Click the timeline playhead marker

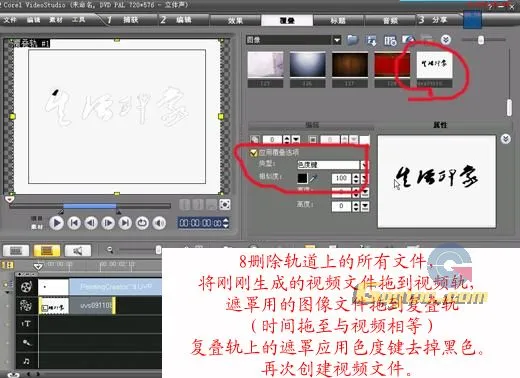38,266
